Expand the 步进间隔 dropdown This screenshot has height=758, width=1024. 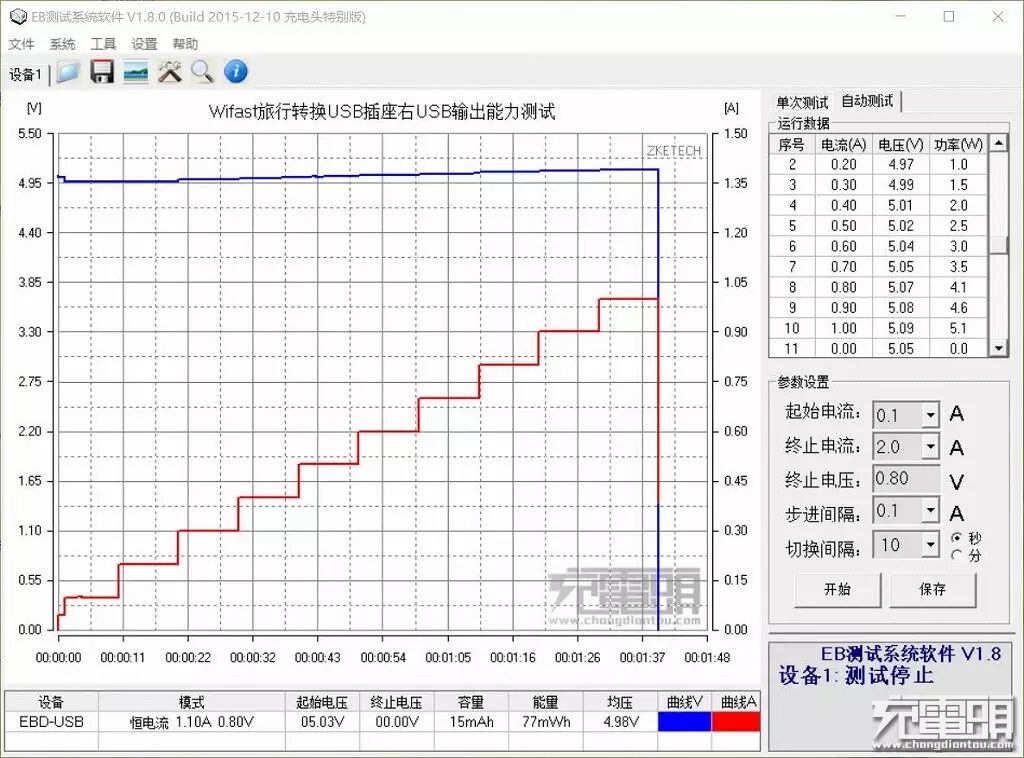[931, 511]
